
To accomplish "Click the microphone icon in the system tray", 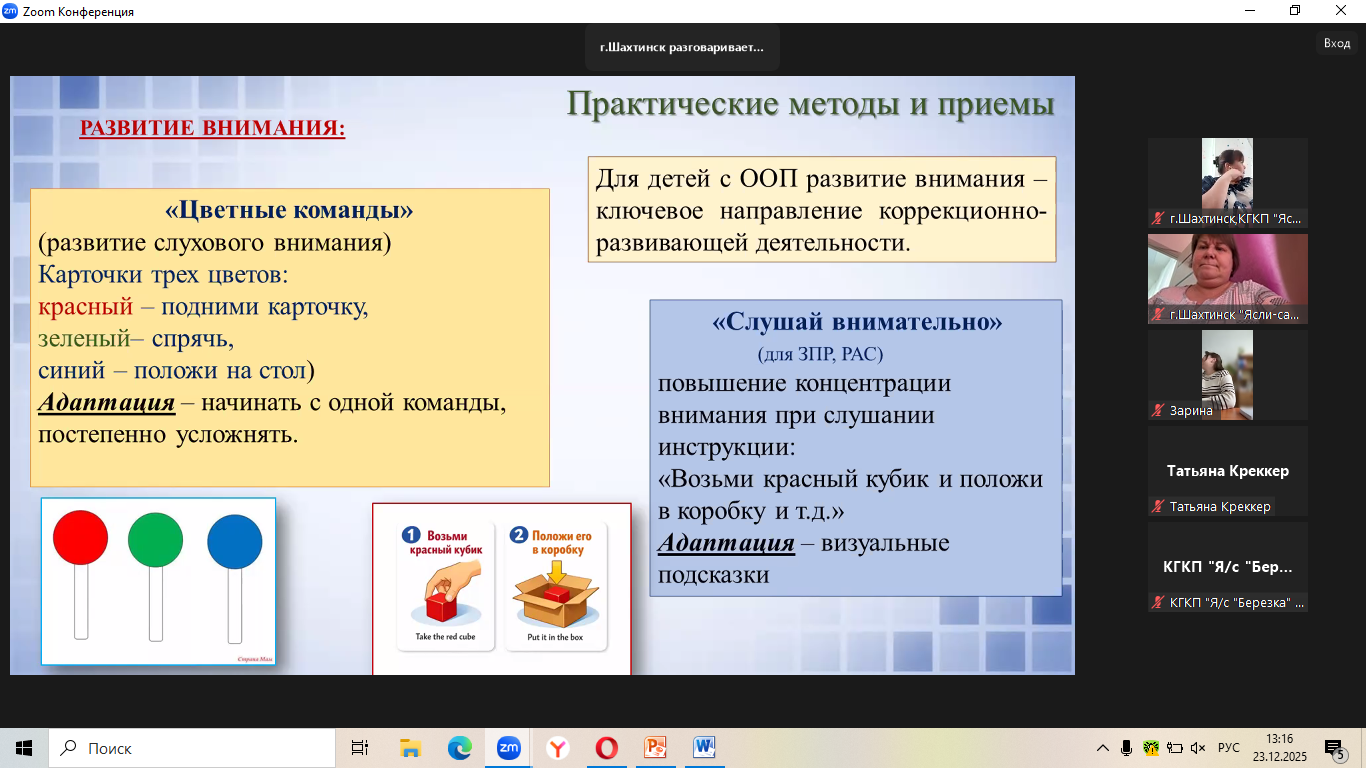I will 1126,748.
